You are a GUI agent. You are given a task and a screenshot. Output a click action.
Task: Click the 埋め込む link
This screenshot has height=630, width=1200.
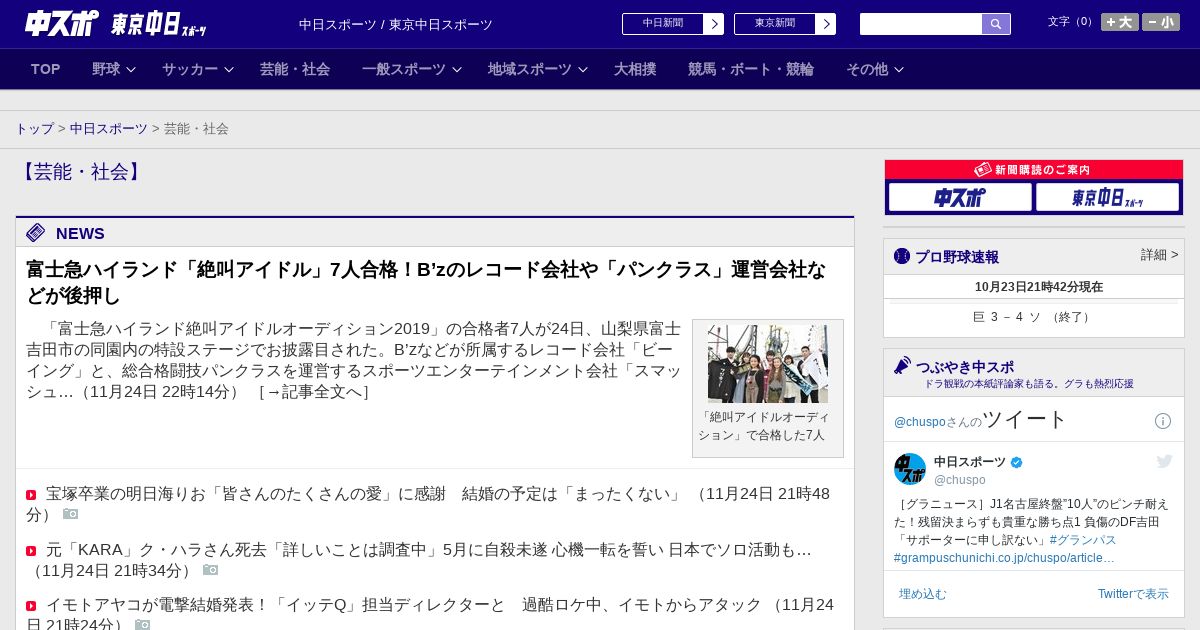tap(922, 594)
